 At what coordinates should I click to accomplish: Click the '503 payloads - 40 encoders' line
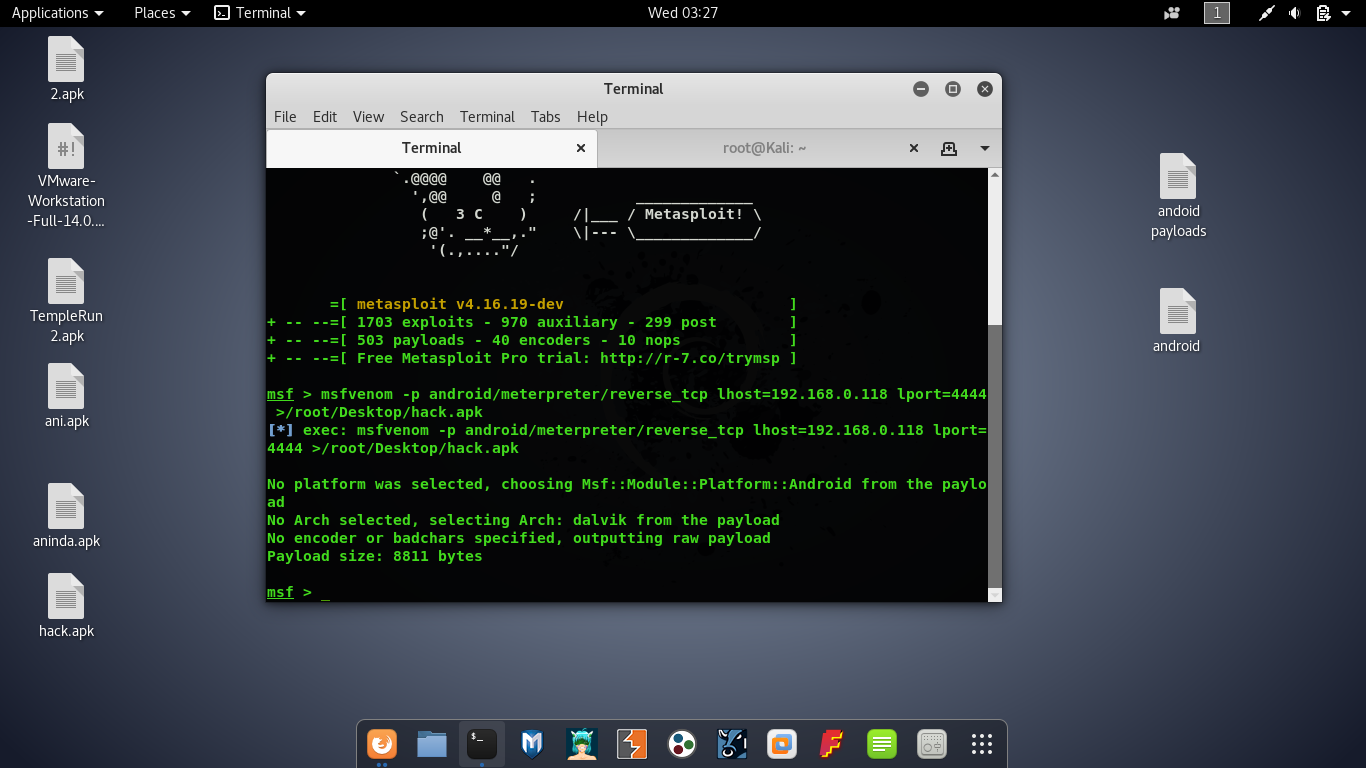point(518,340)
